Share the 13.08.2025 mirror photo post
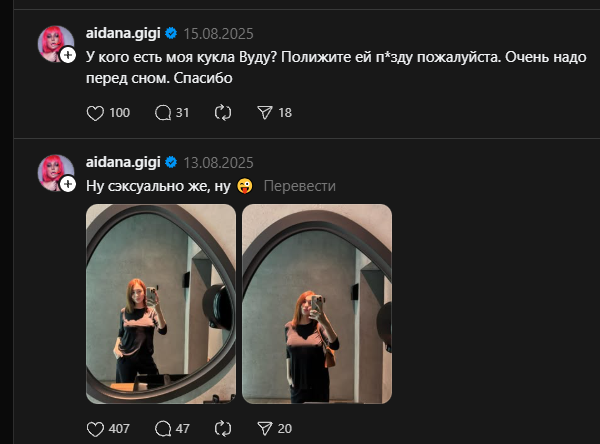 [266, 429]
